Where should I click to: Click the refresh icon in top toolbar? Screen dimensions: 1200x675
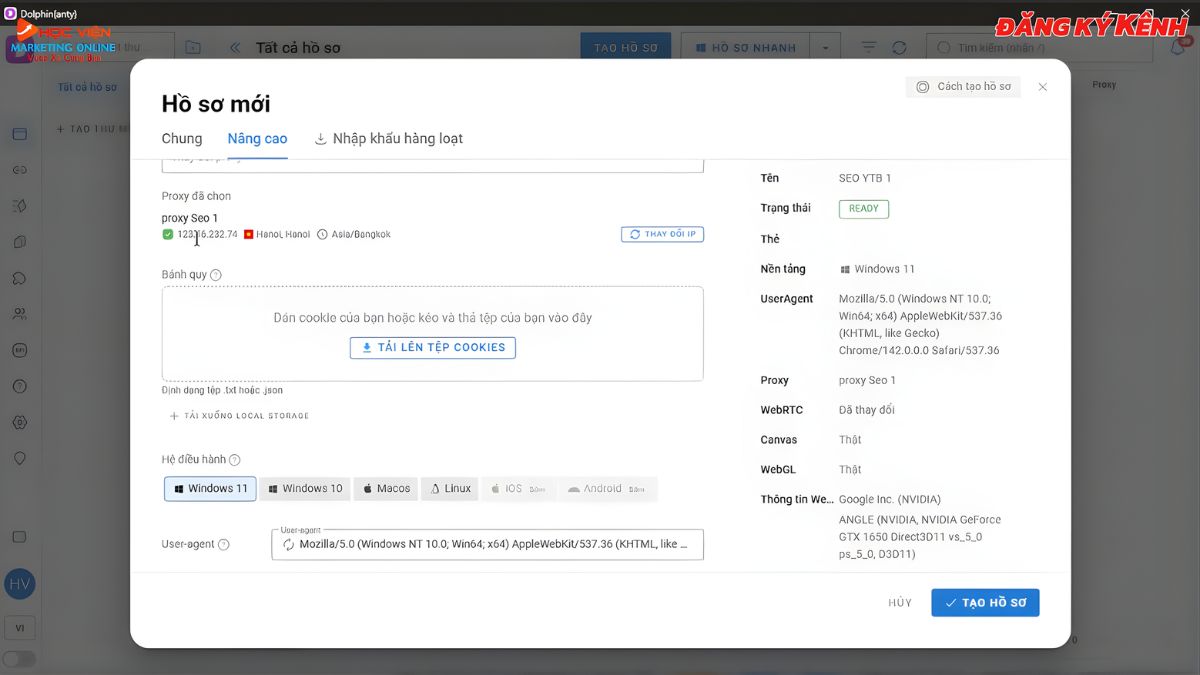tap(899, 48)
